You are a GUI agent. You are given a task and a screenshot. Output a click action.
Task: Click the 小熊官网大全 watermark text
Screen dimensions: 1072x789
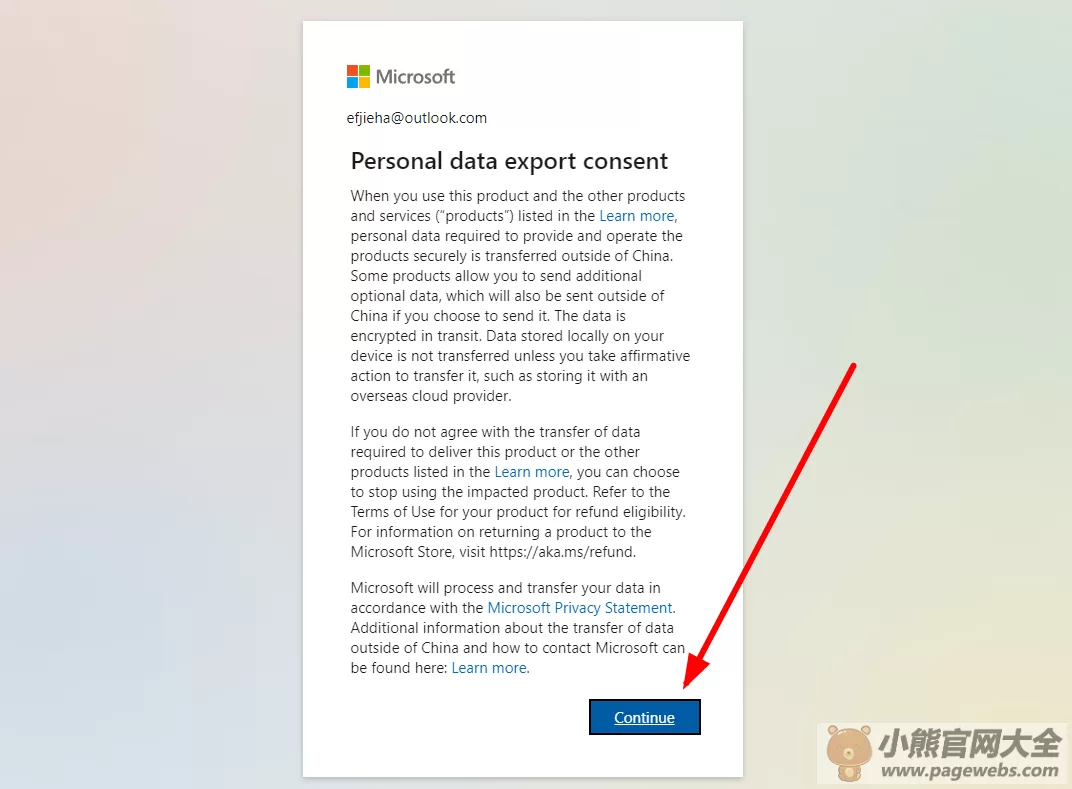click(x=969, y=744)
